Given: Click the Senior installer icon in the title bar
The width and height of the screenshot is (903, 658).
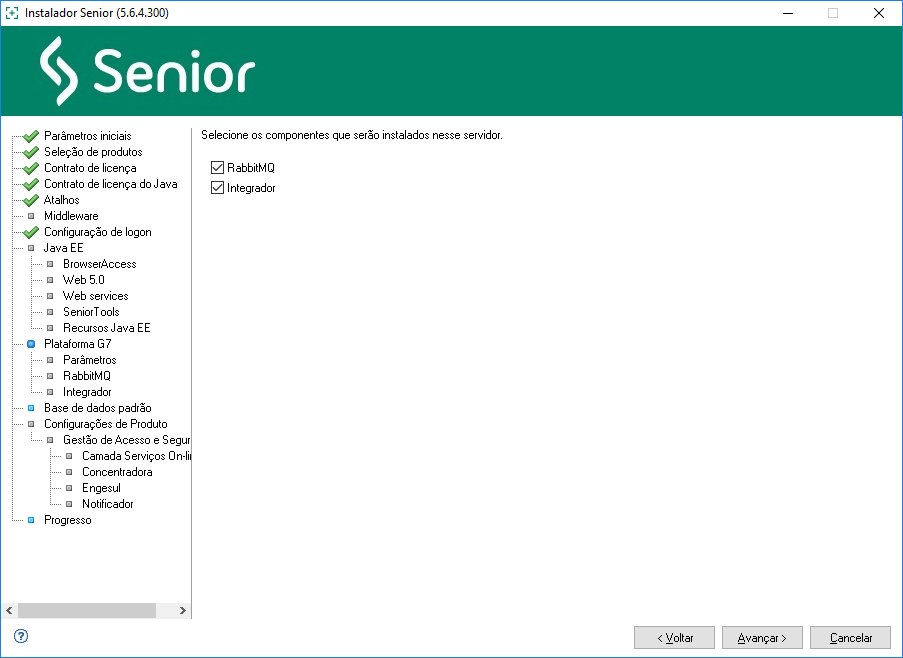Looking at the screenshot, I should 12,13.
